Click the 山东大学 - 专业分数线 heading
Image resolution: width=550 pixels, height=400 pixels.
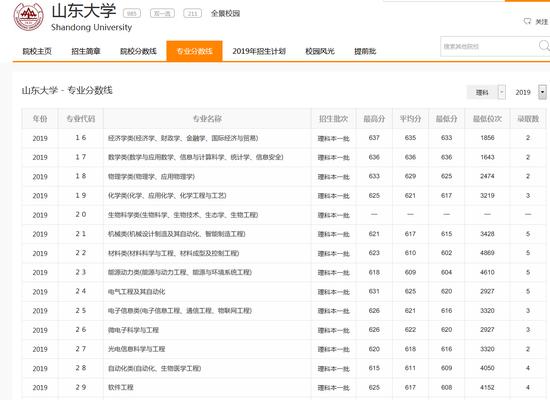[67, 91]
